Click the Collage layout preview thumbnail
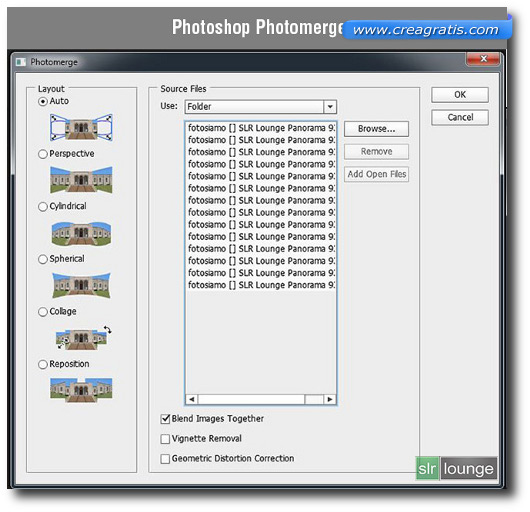Screen dimensions: 530x512 (x=83, y=338)
